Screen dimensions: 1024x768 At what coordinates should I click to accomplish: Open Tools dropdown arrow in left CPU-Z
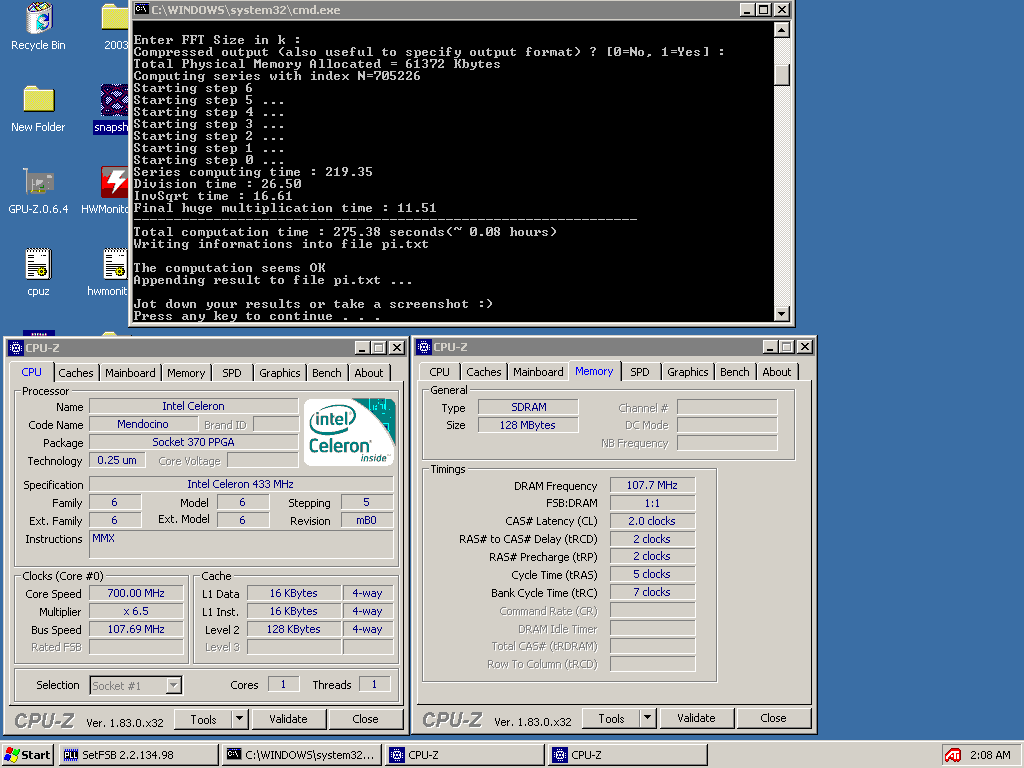(x=240, y=719)
